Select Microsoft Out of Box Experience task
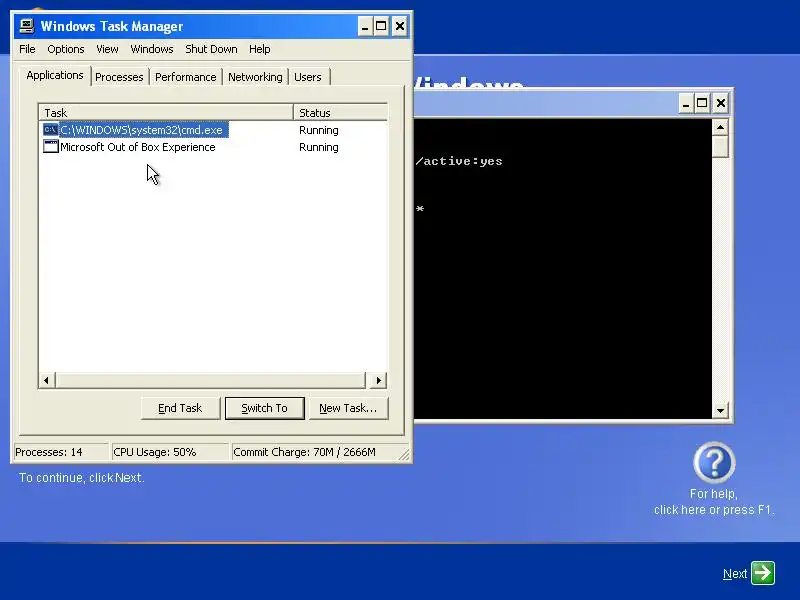 coord(138,147)
